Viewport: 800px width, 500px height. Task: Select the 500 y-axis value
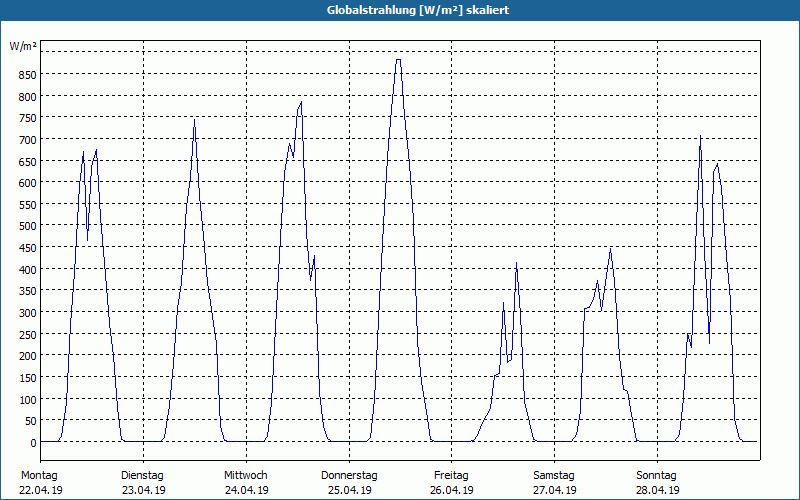coord(28,226)
